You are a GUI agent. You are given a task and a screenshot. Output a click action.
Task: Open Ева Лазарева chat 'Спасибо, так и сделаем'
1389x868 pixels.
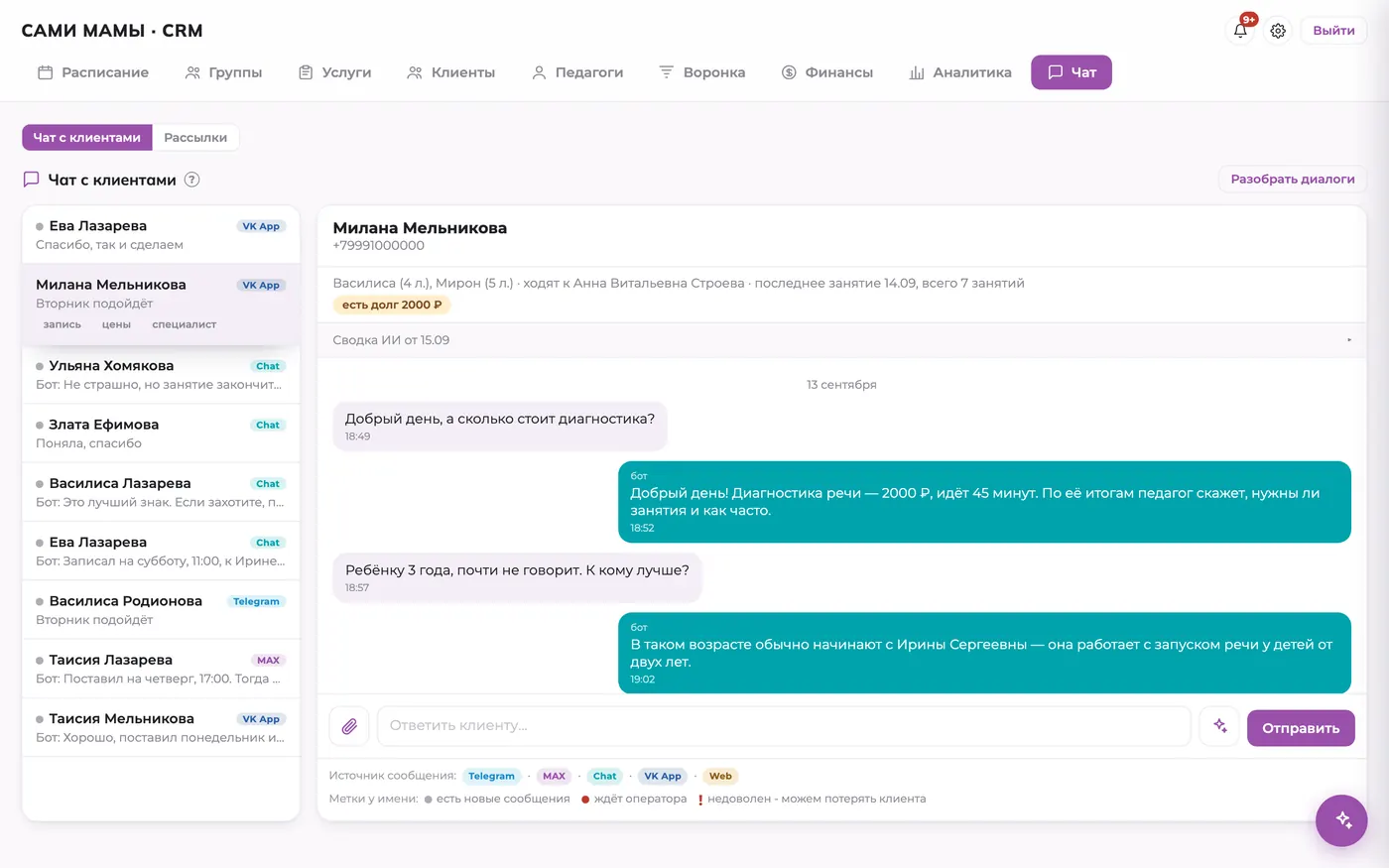coord(161,235)
